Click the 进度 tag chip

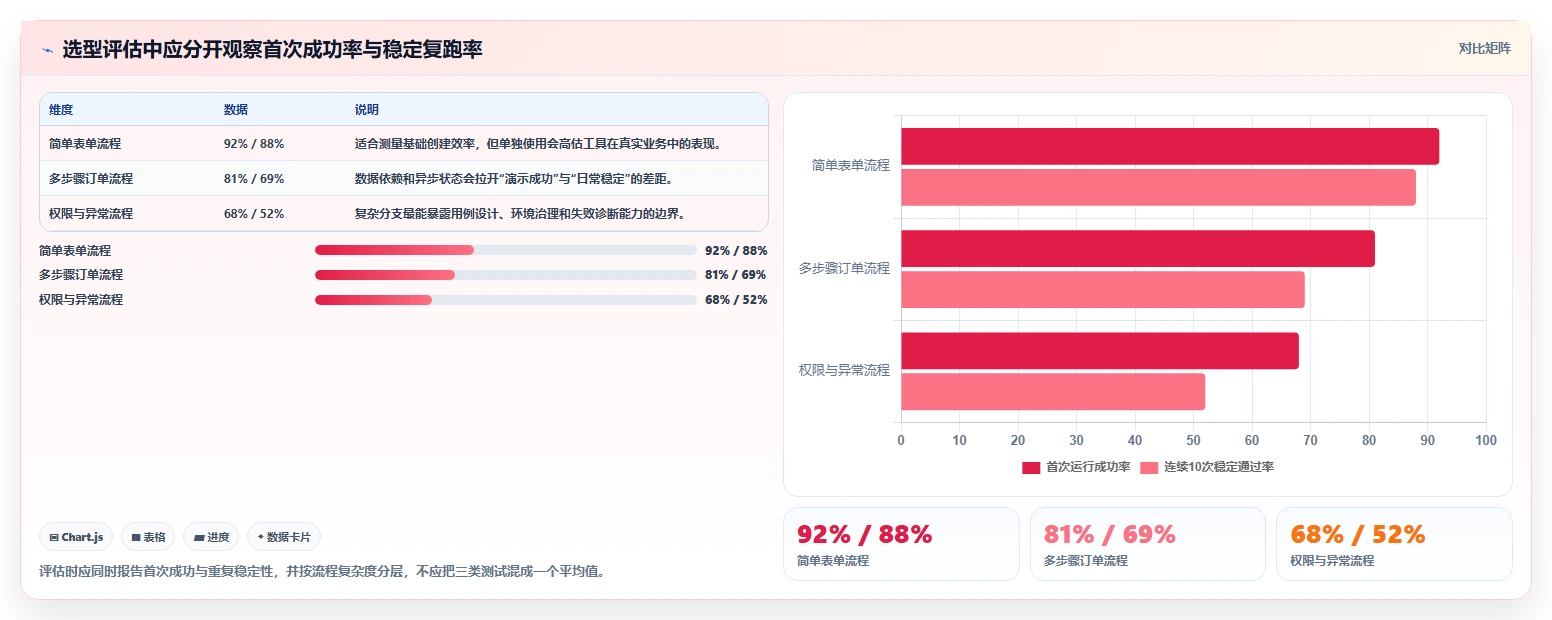point(211,537)
